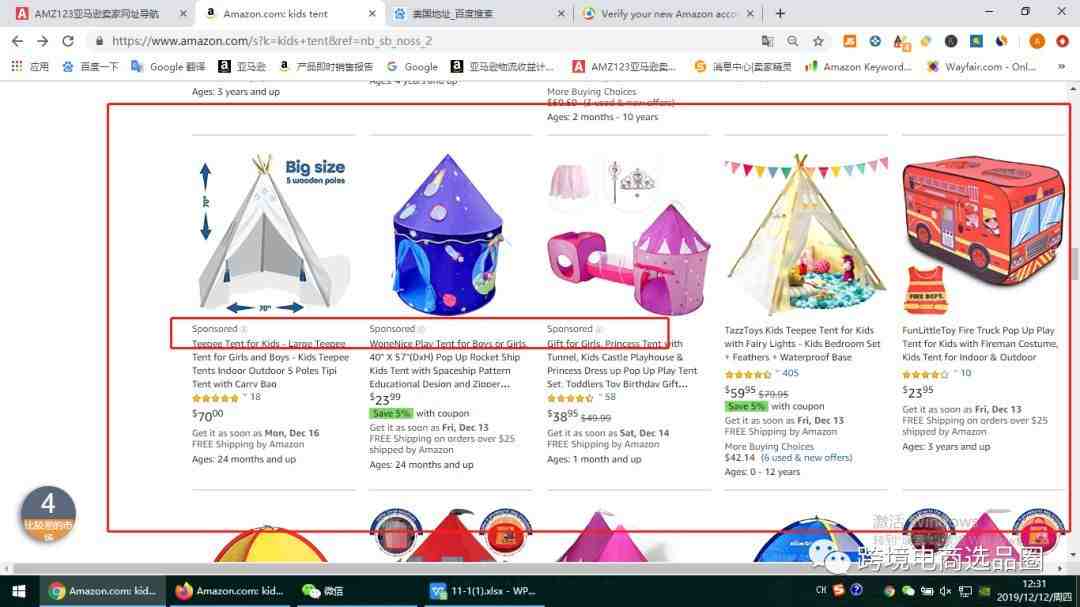1080x607 pixels.
Task: Open browser zoom magnifier icon
Action: [x=793, y=41]
